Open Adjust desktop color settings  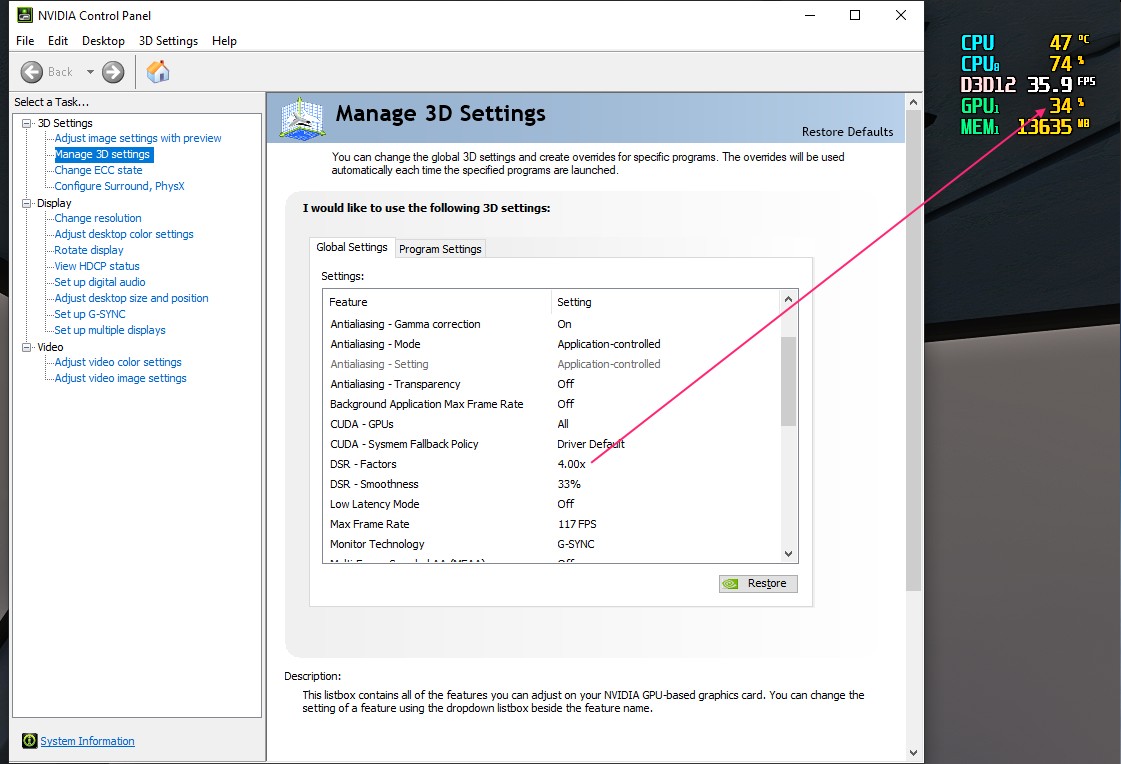[x=124, y=234]
